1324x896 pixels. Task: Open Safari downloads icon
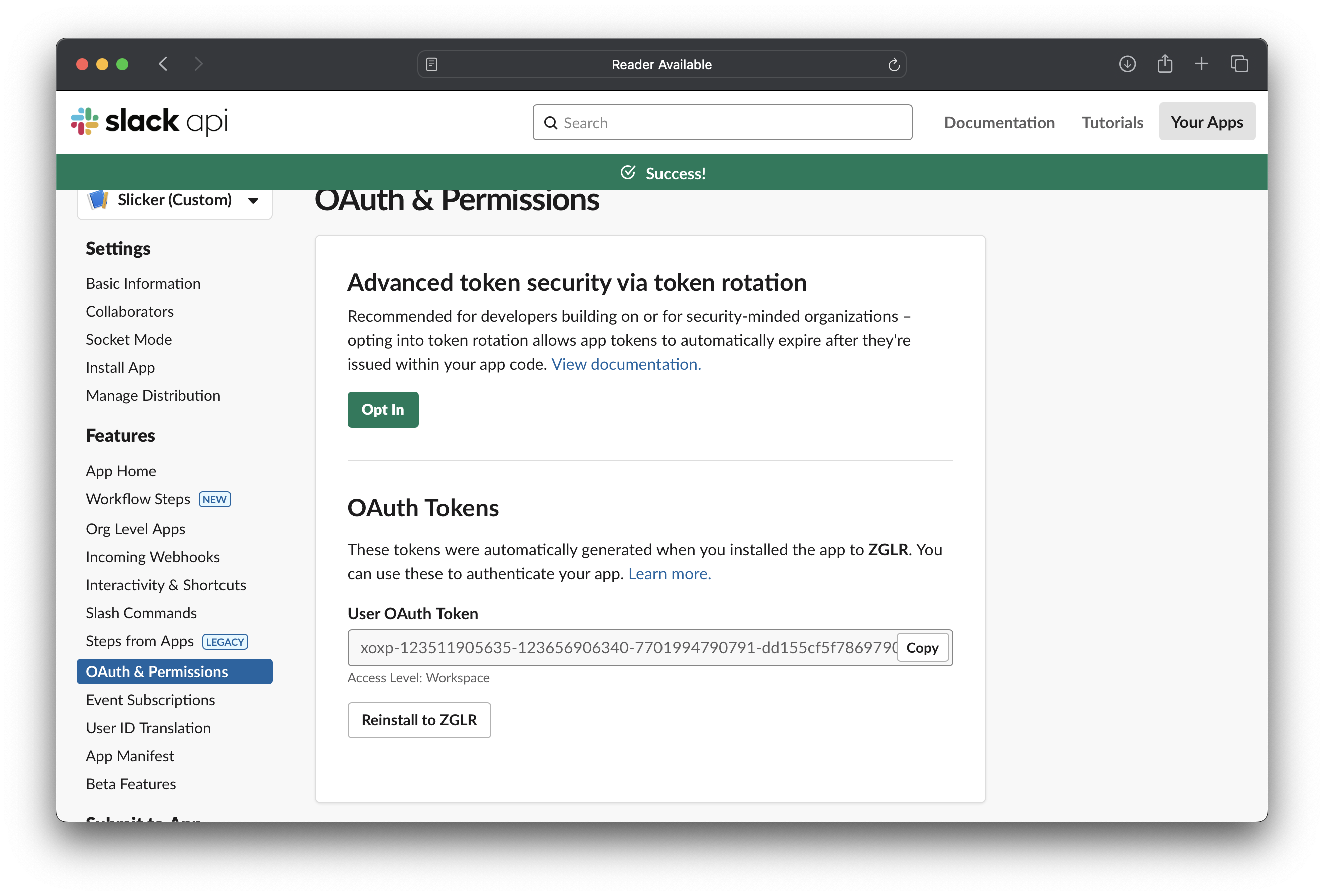pyautogui.click(x=1127, y=64)
